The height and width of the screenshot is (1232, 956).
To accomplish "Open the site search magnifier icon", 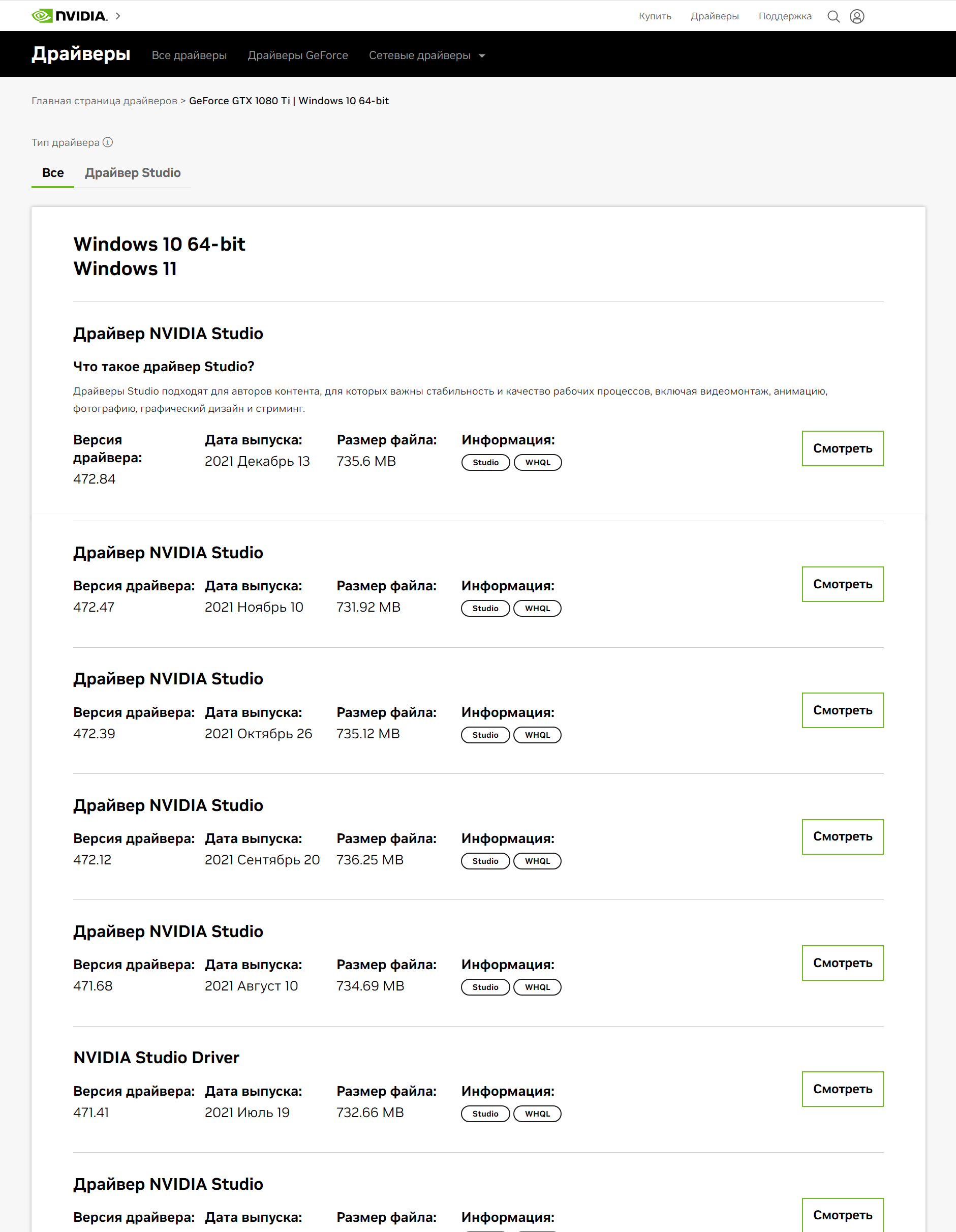I will point(833,16).
